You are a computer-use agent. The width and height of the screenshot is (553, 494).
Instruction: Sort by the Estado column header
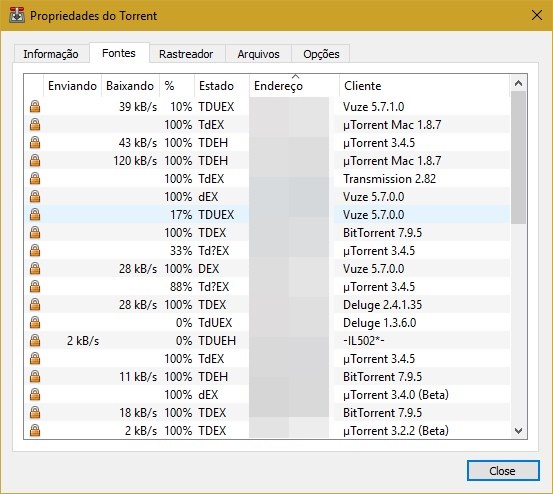point(222,86)
